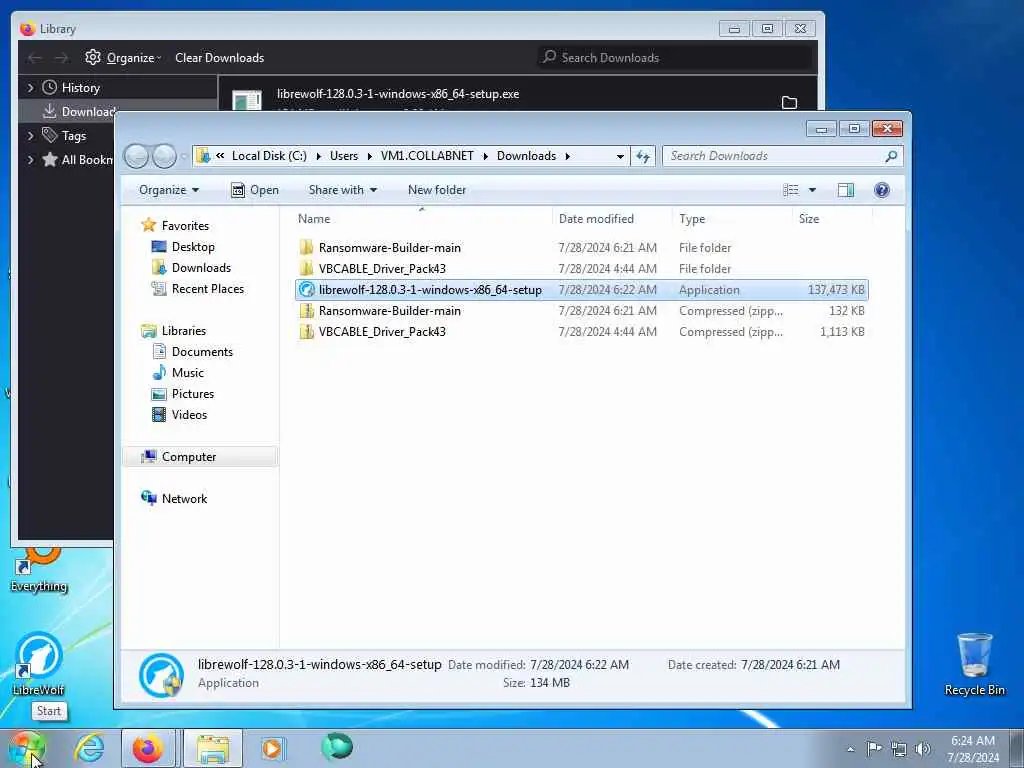
Task: Open the network status tray icon
Action: [899, 748]
